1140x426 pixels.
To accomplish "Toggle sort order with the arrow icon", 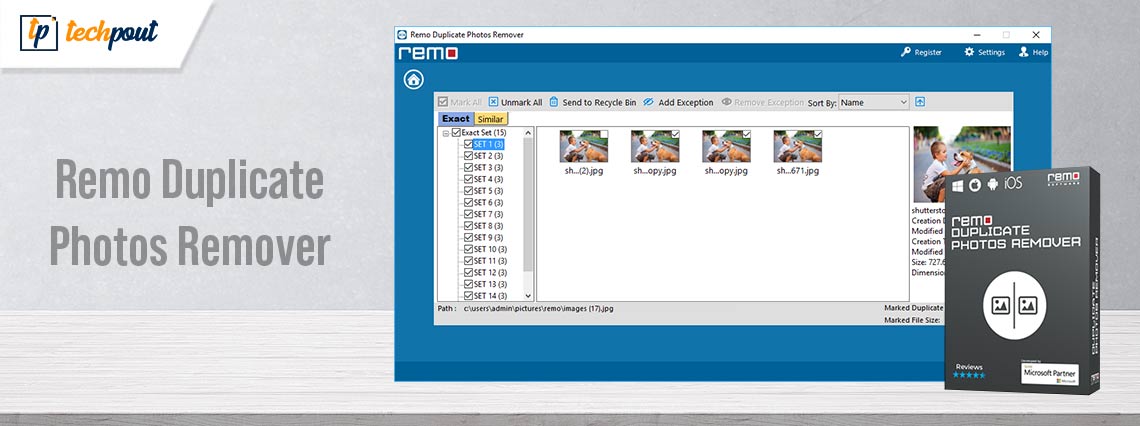I will [x=920, y=102].
